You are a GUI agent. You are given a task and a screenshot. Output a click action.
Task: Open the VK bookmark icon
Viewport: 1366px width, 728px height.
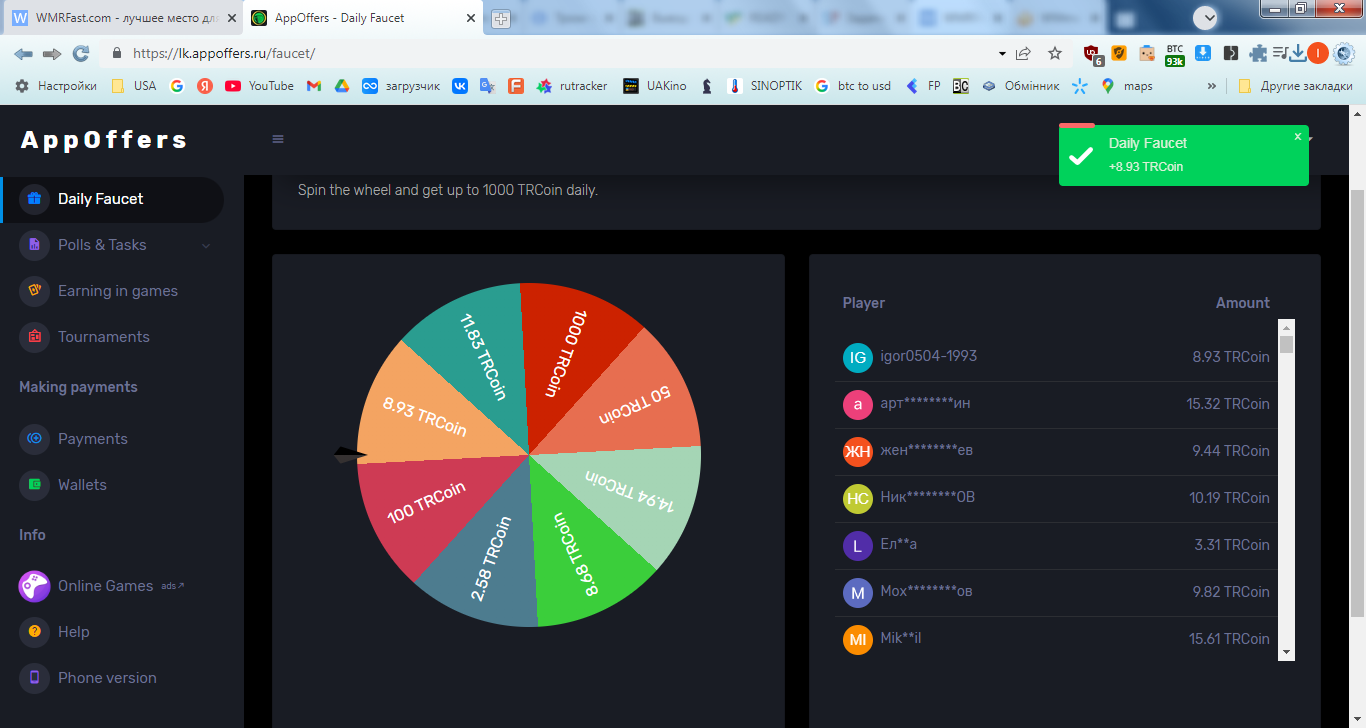(460, 86)
